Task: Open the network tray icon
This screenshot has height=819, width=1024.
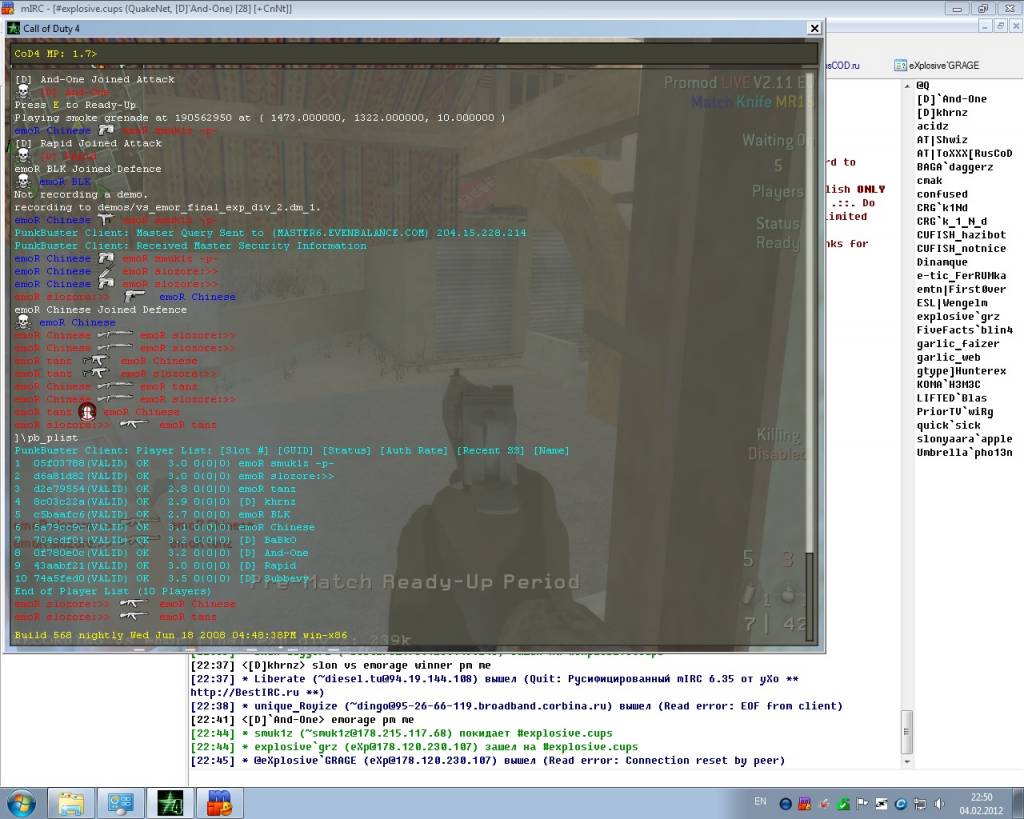Action: (x=920, y=804)
